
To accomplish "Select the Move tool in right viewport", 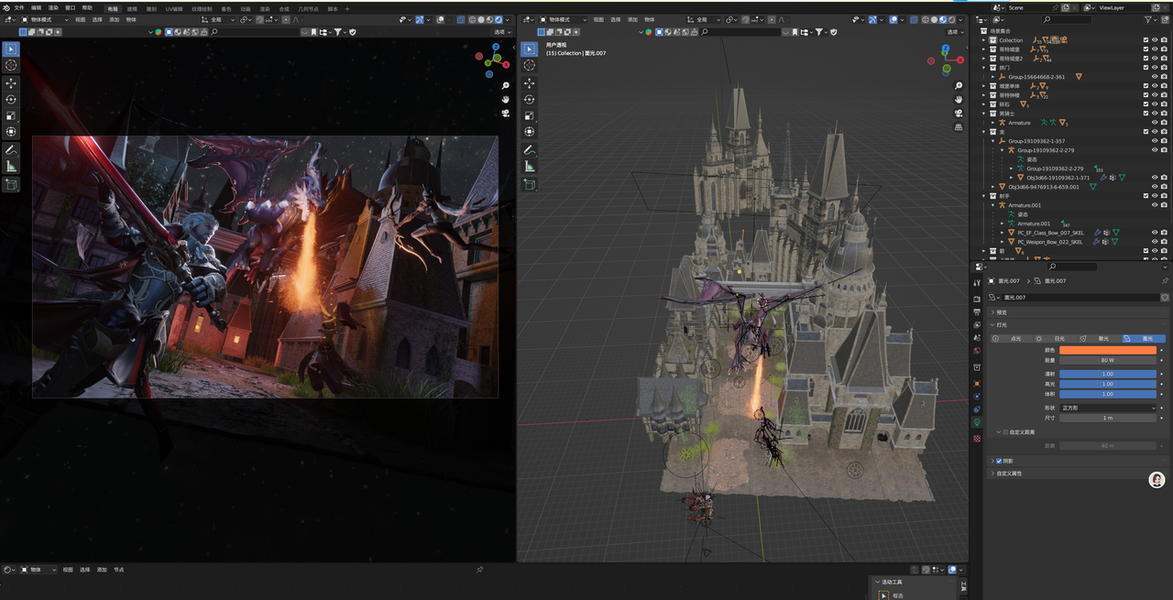I will coord(529,83).
